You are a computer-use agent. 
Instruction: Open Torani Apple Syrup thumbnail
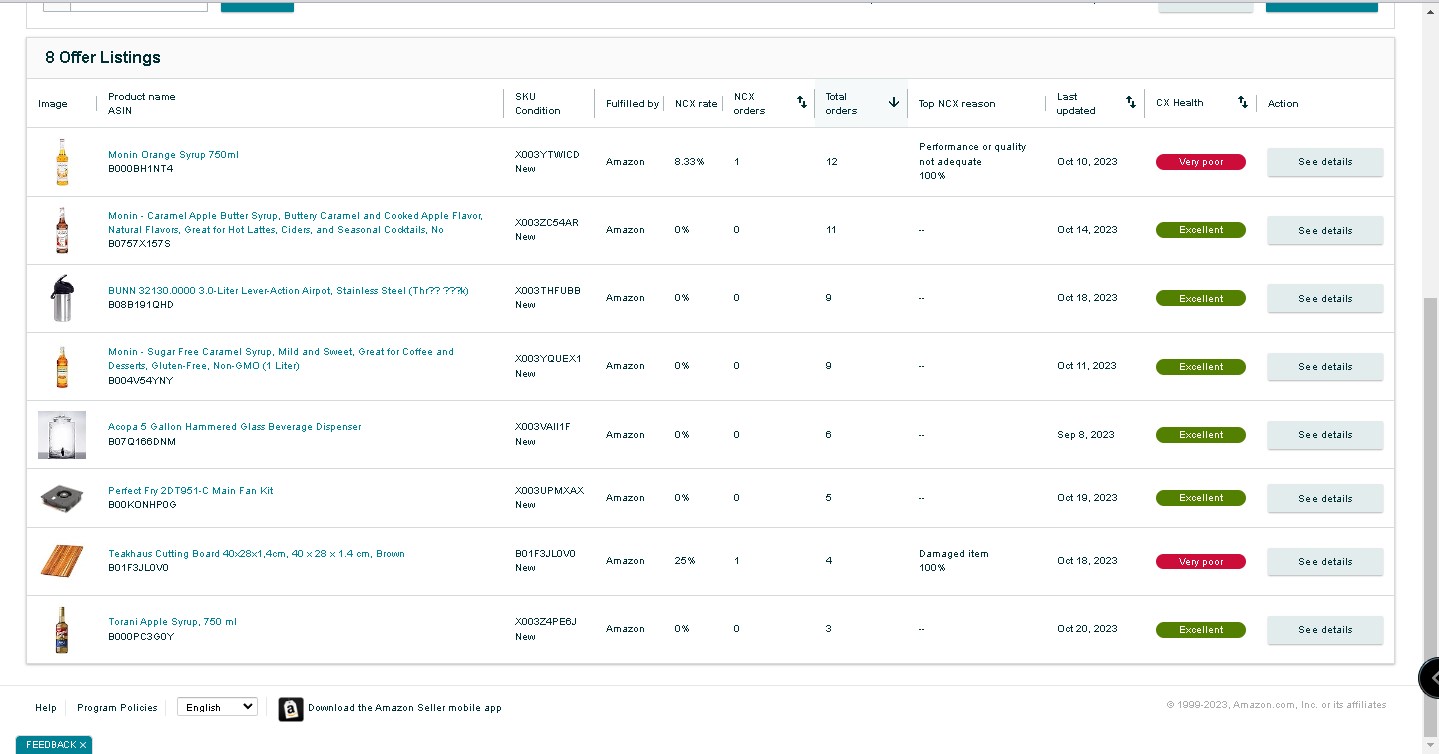coord(62,630)
